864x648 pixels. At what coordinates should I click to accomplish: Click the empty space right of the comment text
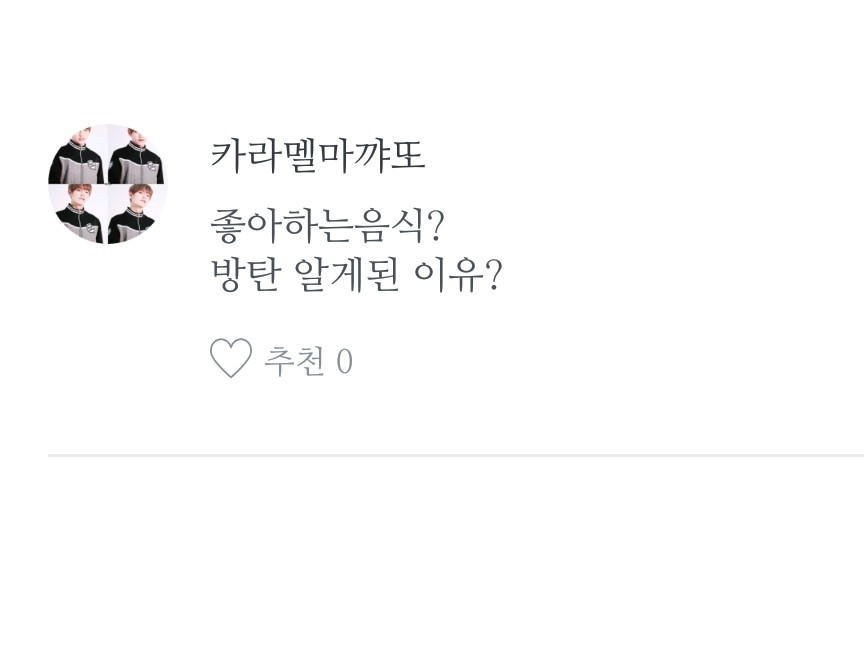pyautogui.click(x=683, y=251)
